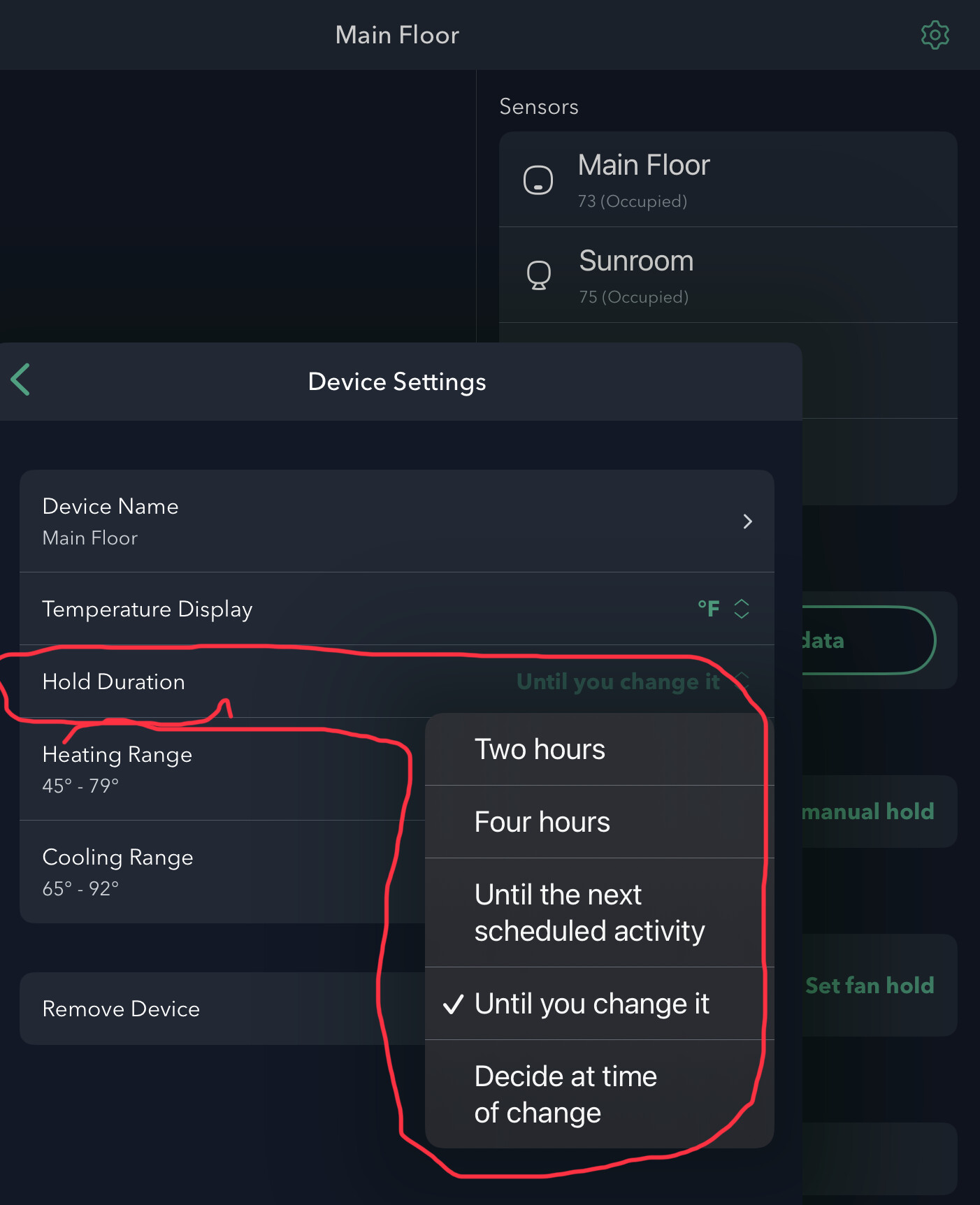The image size is (980, 1205).
Task: Select Two hours hold duration
Action: [x=540, y=750]
